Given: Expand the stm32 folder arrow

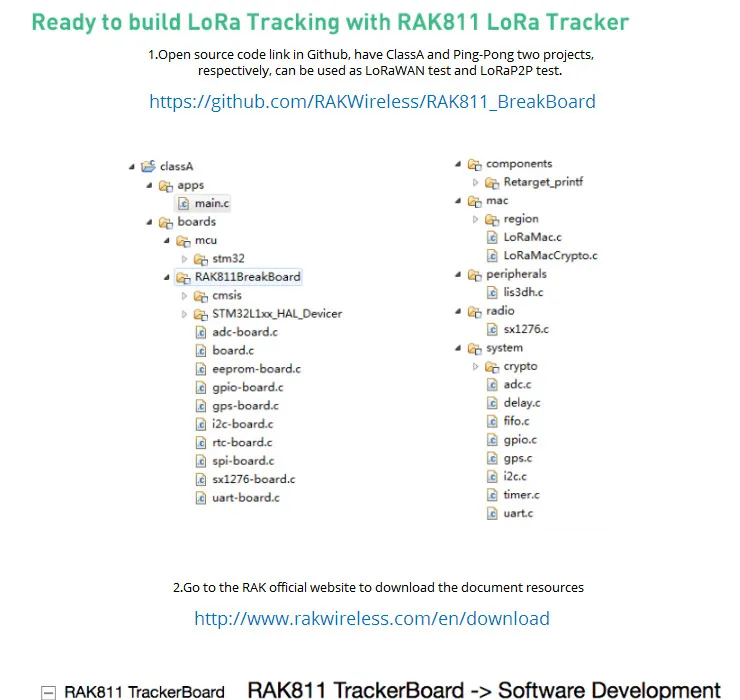Looking at the screenshot, I should point(185,259).
